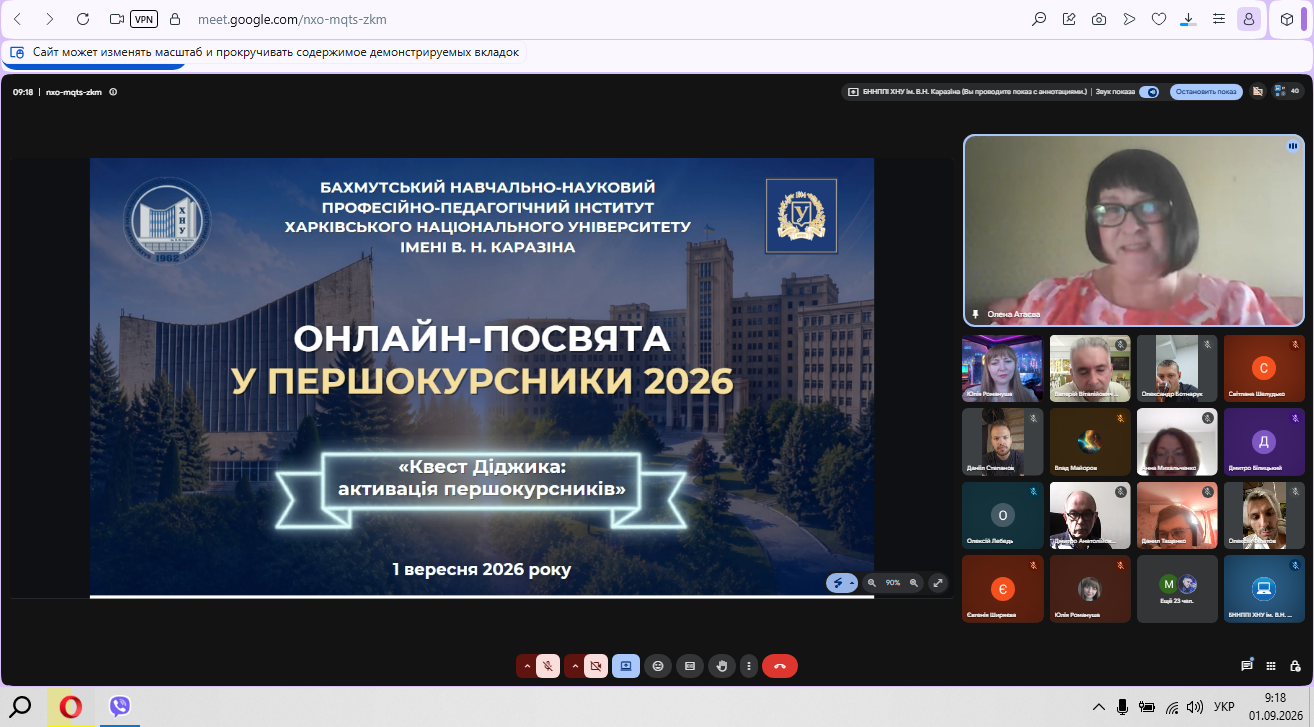Open the annotation tools dropdown arrow
Viewport: 1314px width, 727px height.
(x=852, y=582)
